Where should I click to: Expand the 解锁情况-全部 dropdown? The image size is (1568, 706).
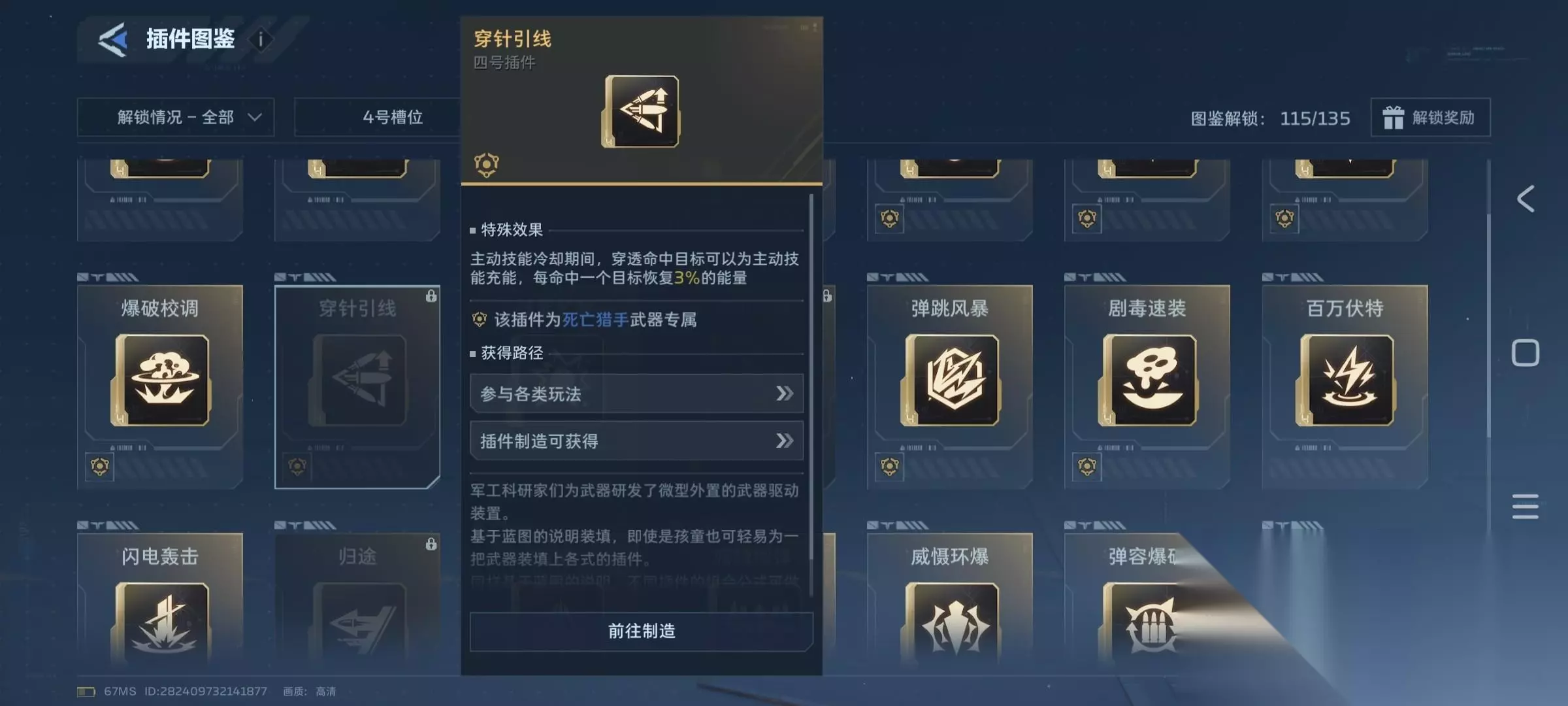point(176,117)
